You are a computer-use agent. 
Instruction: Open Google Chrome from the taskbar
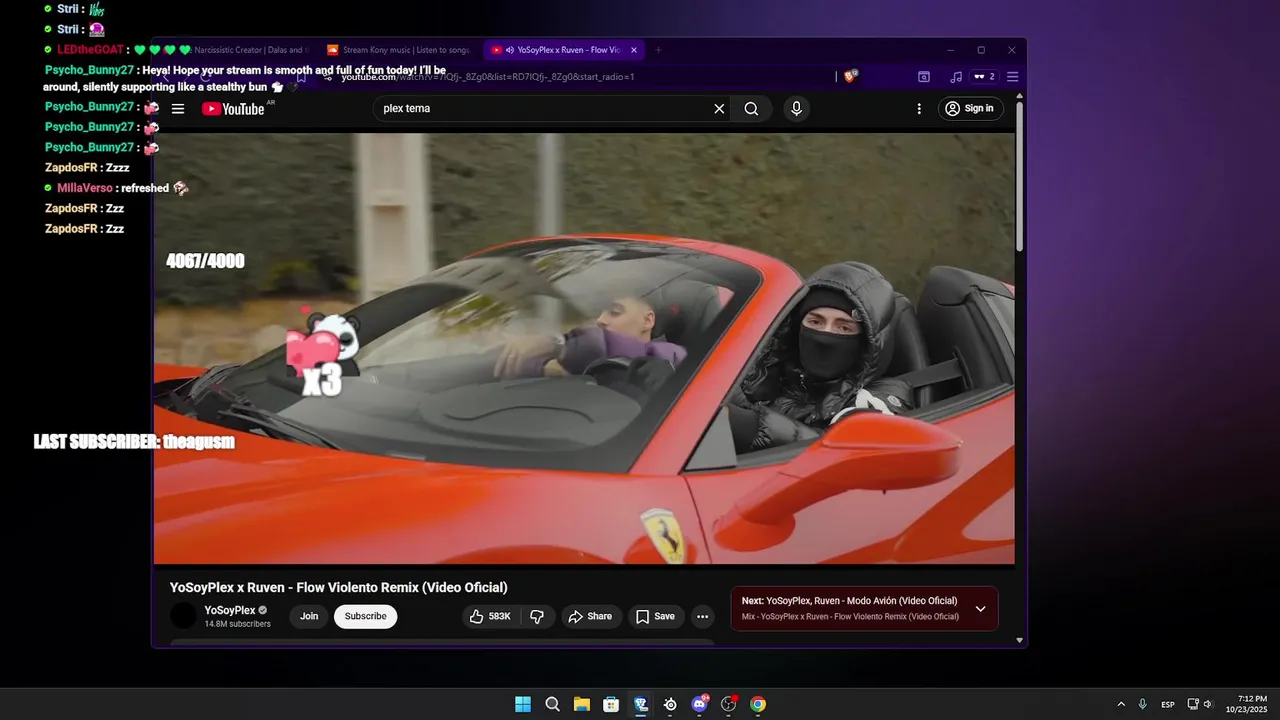point(758,705)
